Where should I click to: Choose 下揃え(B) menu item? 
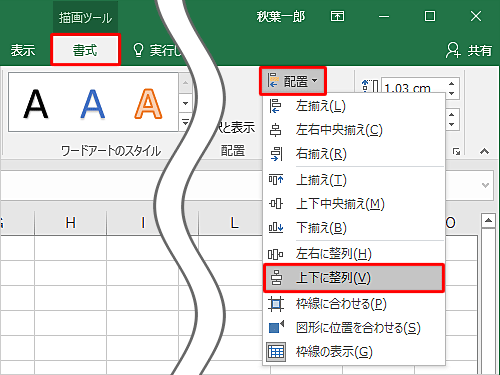point(354,228)
